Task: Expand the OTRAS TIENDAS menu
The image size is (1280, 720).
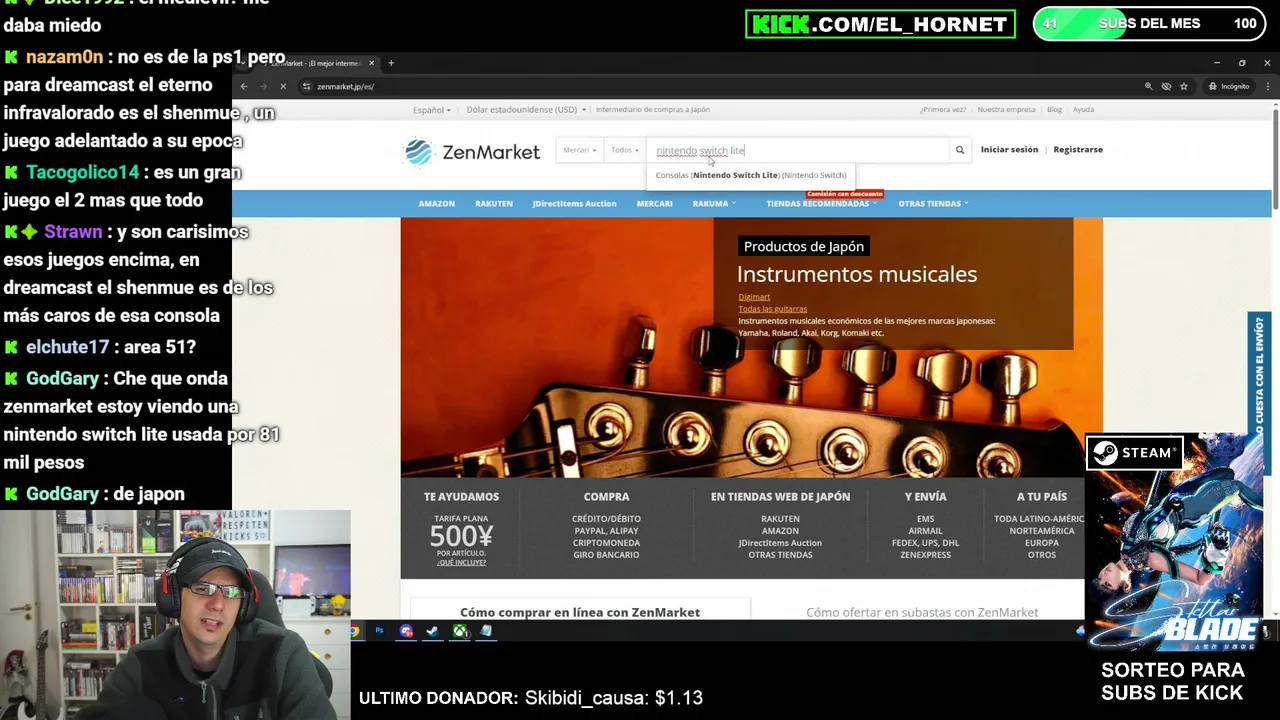Action: point(933,203)
